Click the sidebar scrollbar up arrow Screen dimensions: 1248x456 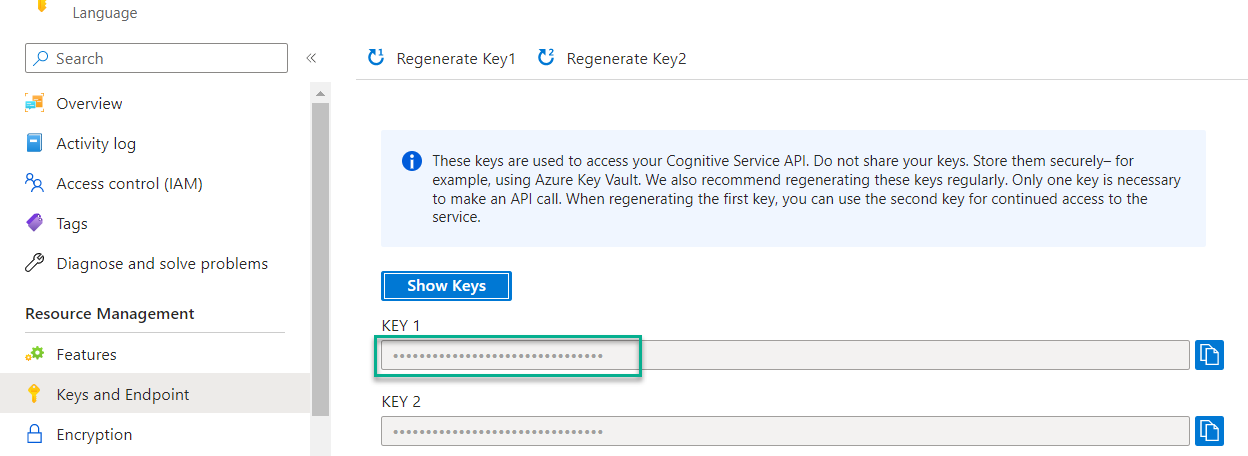tap(321, 93)
